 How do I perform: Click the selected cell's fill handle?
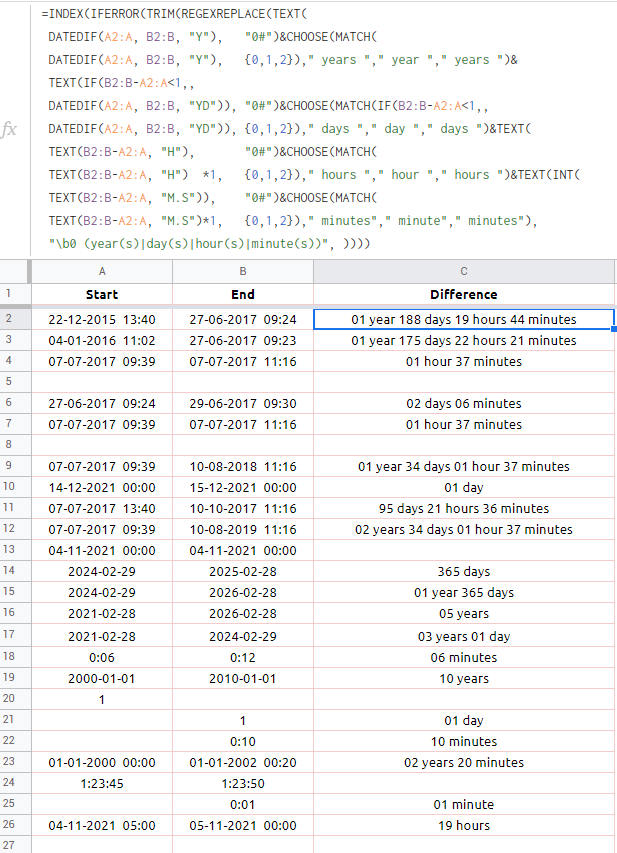[614, 329]
